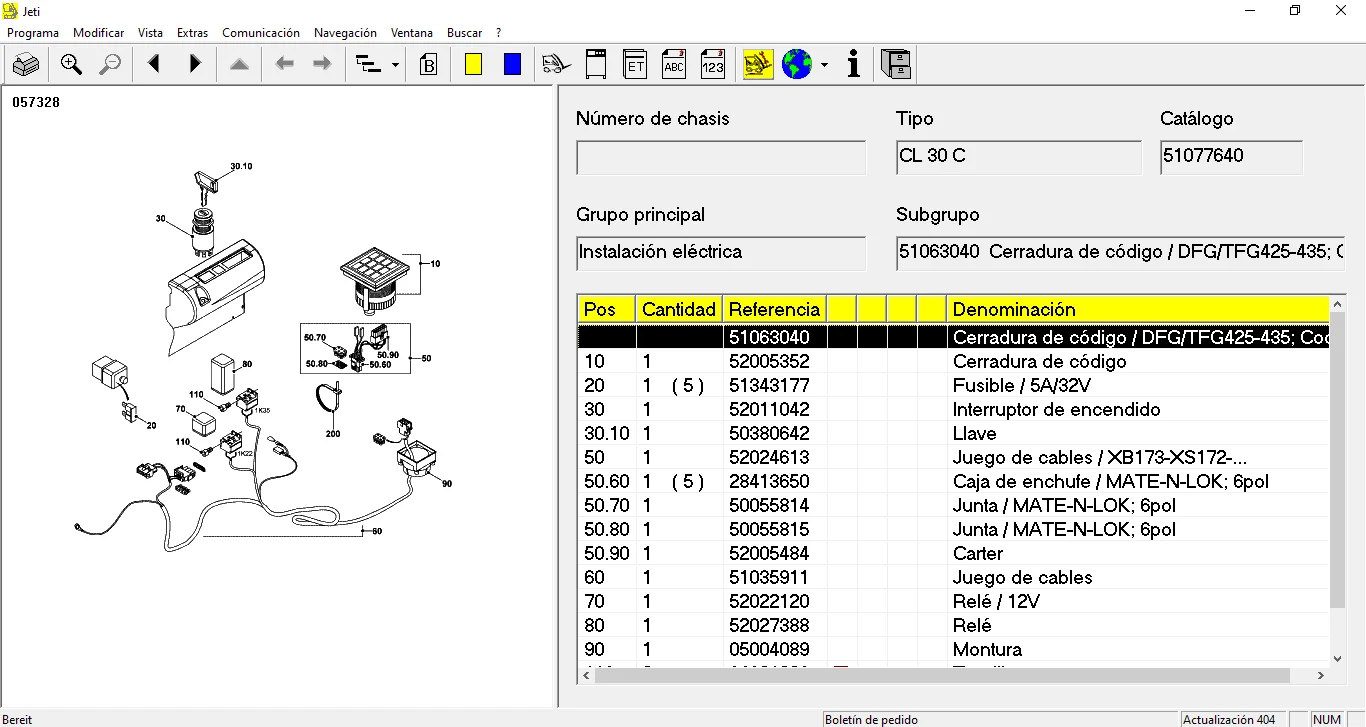1366x727 pixels.
Task: Click the Referencia column header
Action: pos(775,309)
